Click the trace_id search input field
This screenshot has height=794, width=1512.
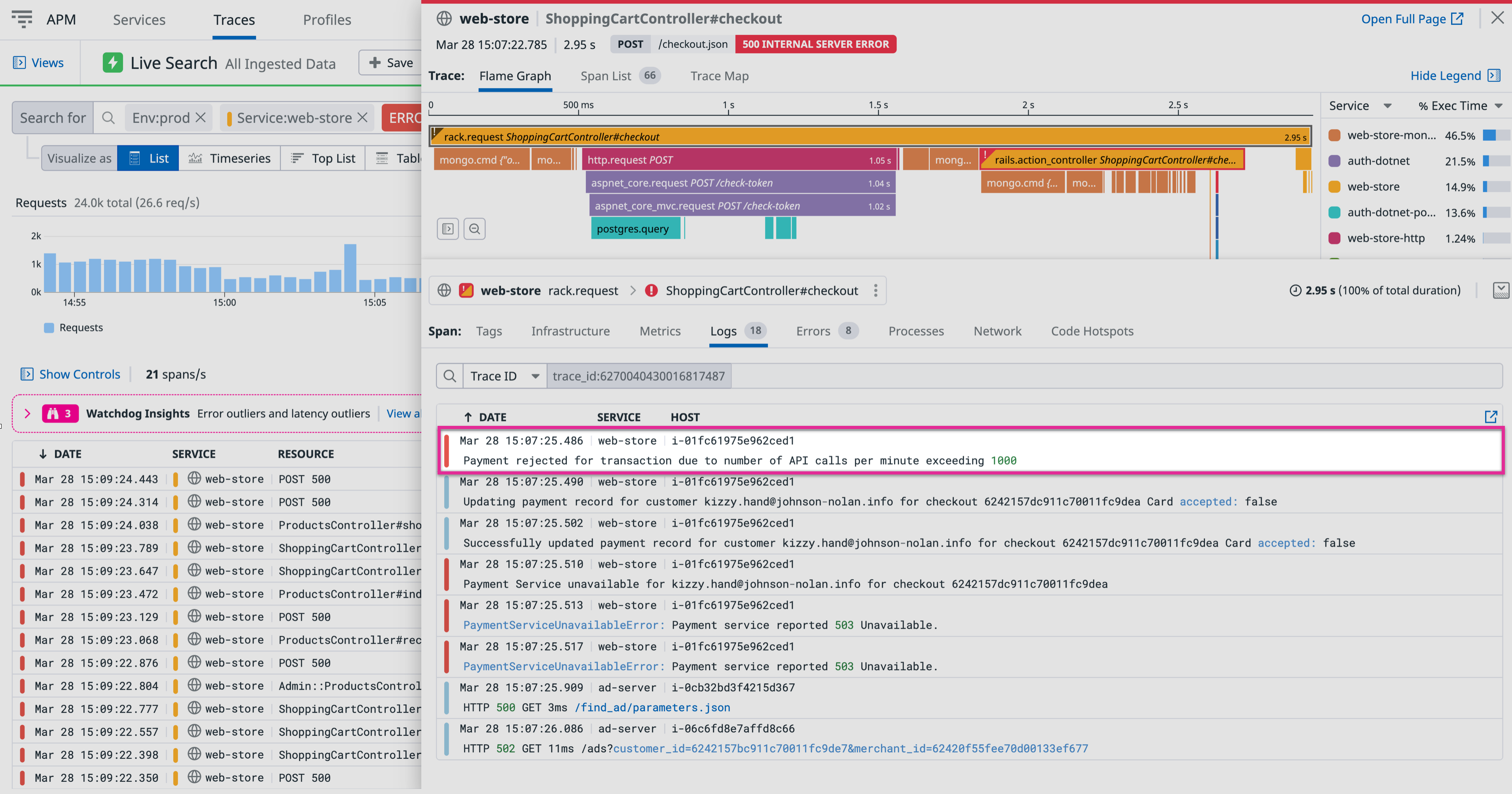tap(639, 376)
